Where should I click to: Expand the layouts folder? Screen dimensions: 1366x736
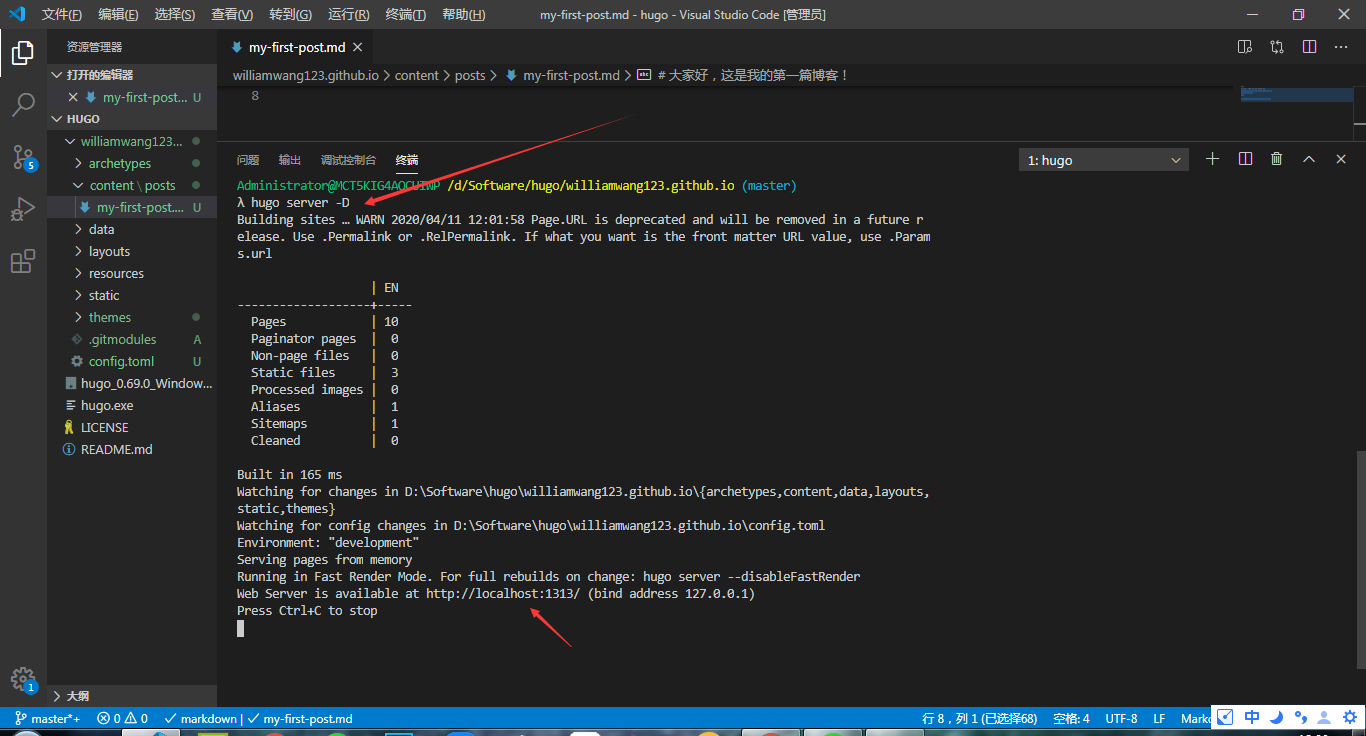click(x=132, y=251)
